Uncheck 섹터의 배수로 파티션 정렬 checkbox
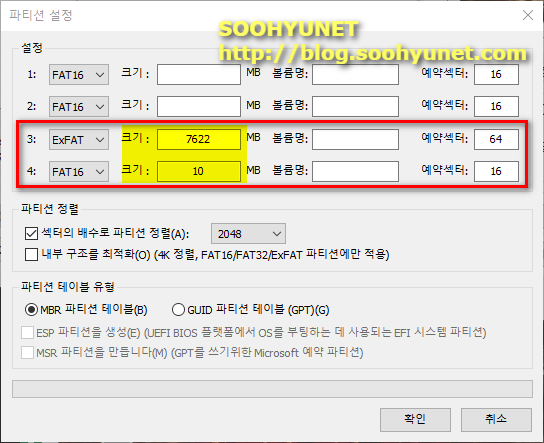This screenshot has width=544, height=443. [x=31, y=233]
